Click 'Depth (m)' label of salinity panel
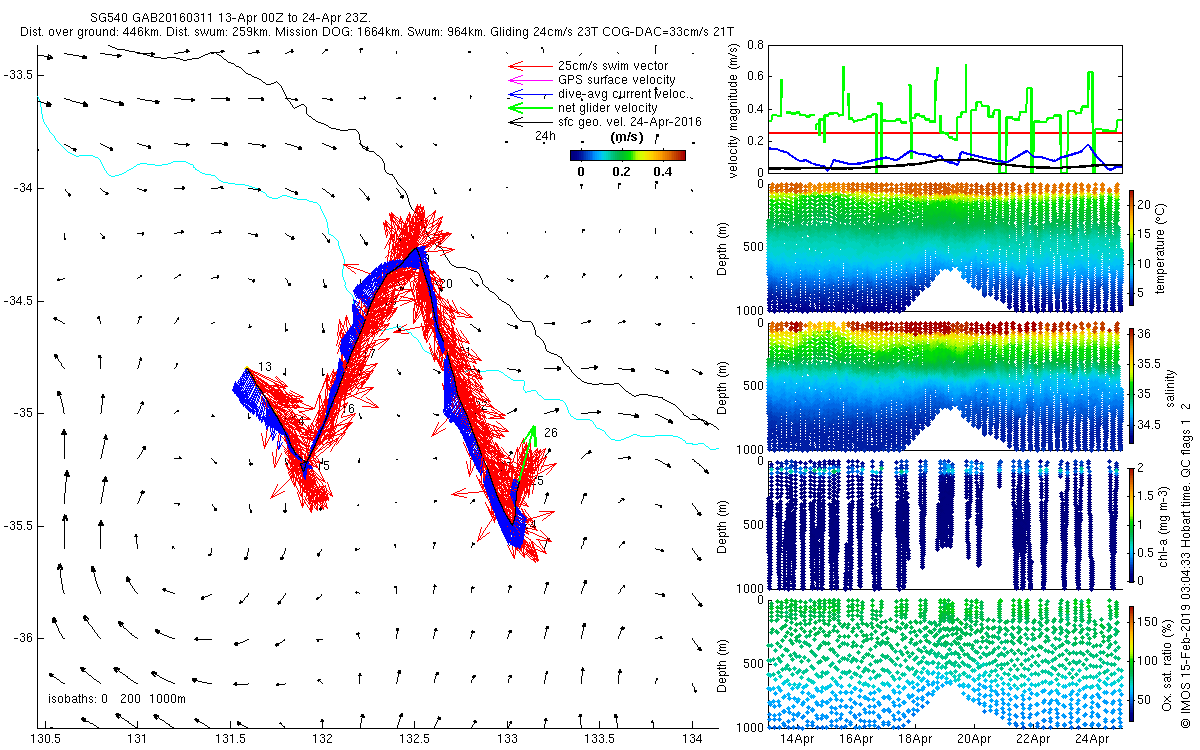Viewport: 1200px width, 750px height. pos(724,388)
